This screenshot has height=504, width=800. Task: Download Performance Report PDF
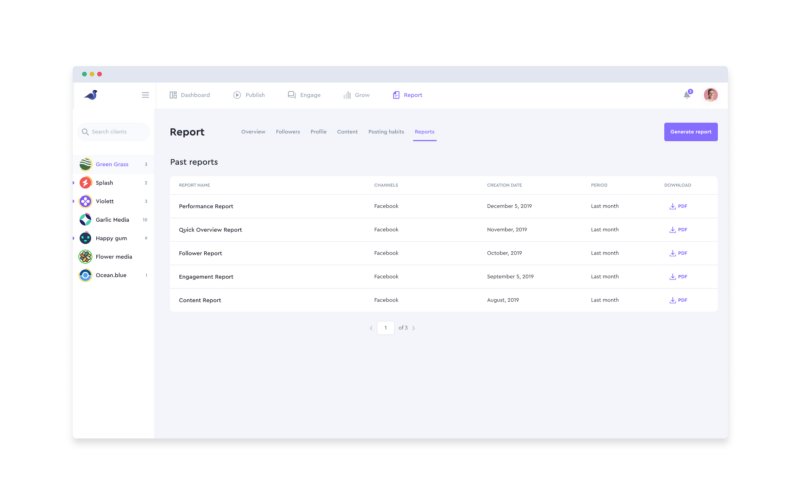pyautogui.click(x=678, y=206)
